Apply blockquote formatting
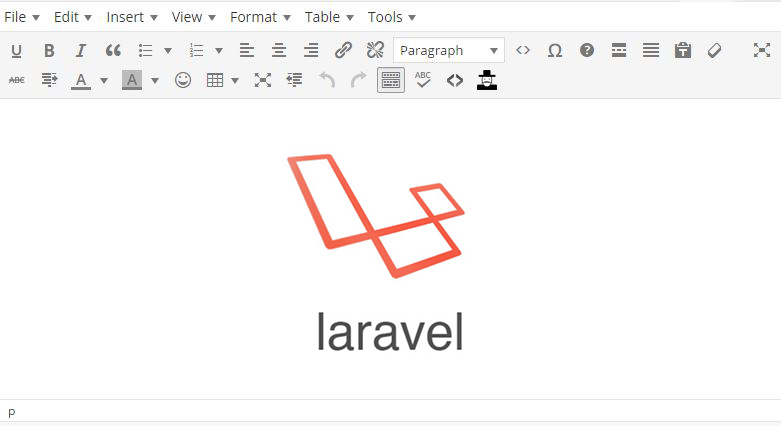Screen dimensions: 781x426 pos(113,50)
